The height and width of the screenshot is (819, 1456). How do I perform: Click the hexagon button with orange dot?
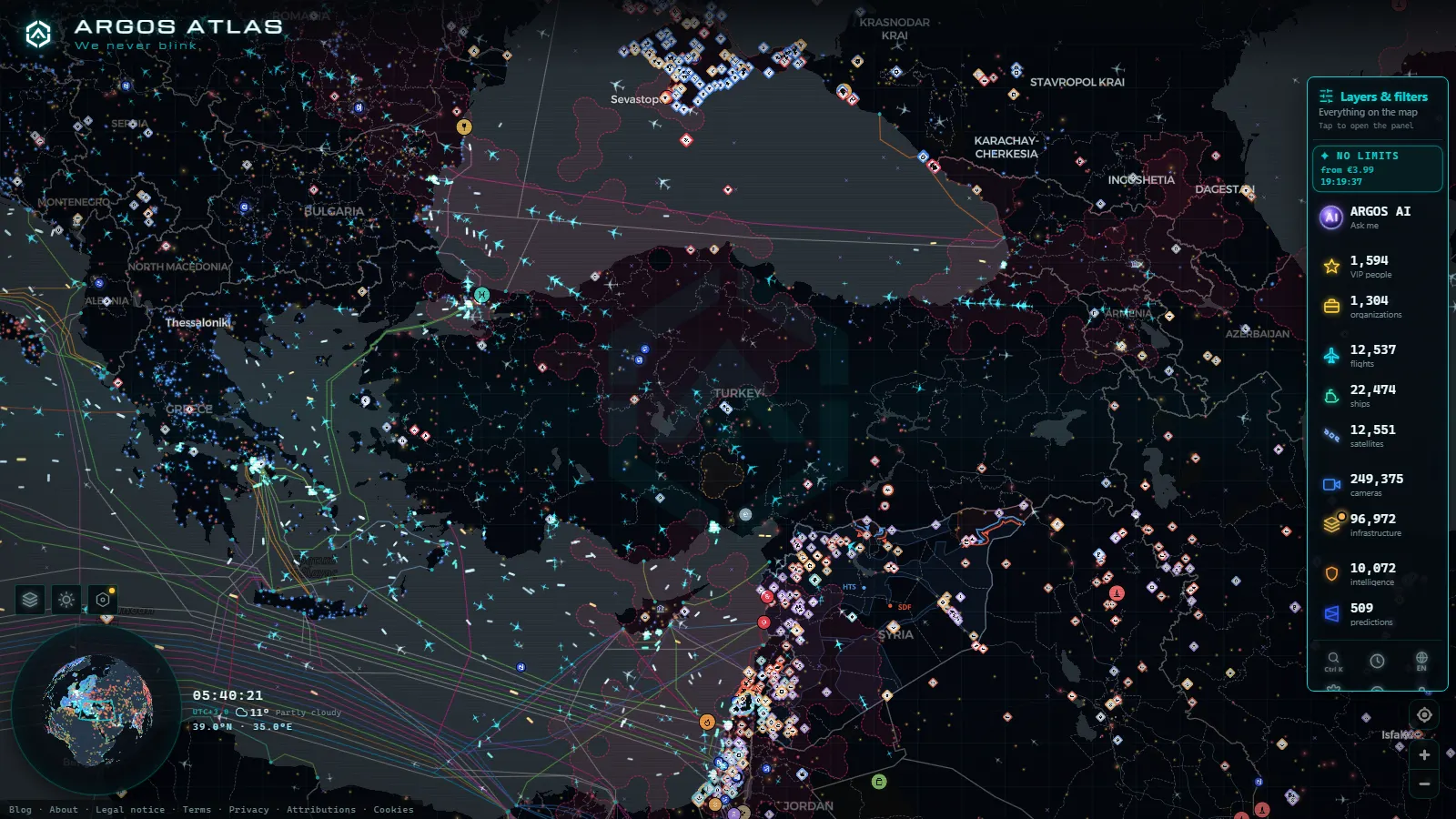(103, 600)
